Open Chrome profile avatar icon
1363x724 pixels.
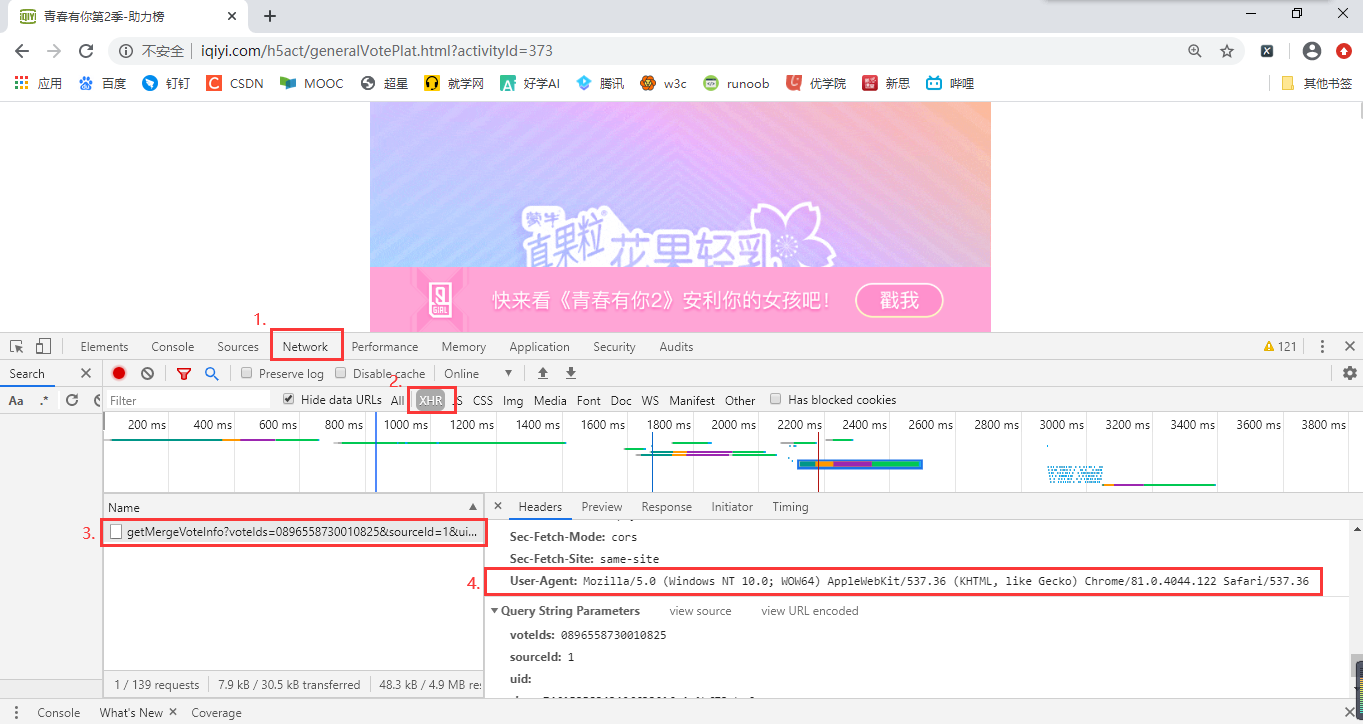coord(1312,51)
